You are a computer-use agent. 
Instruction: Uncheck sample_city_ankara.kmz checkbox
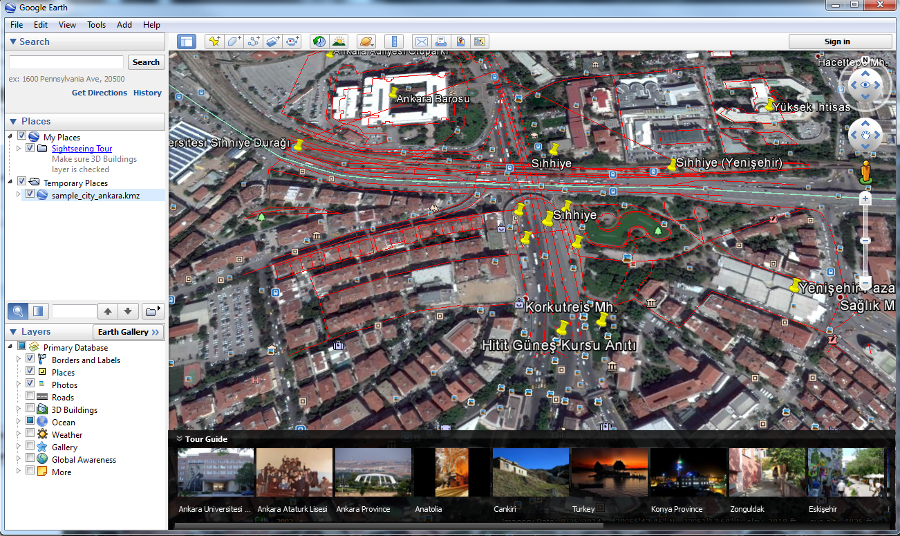[30, 195]
